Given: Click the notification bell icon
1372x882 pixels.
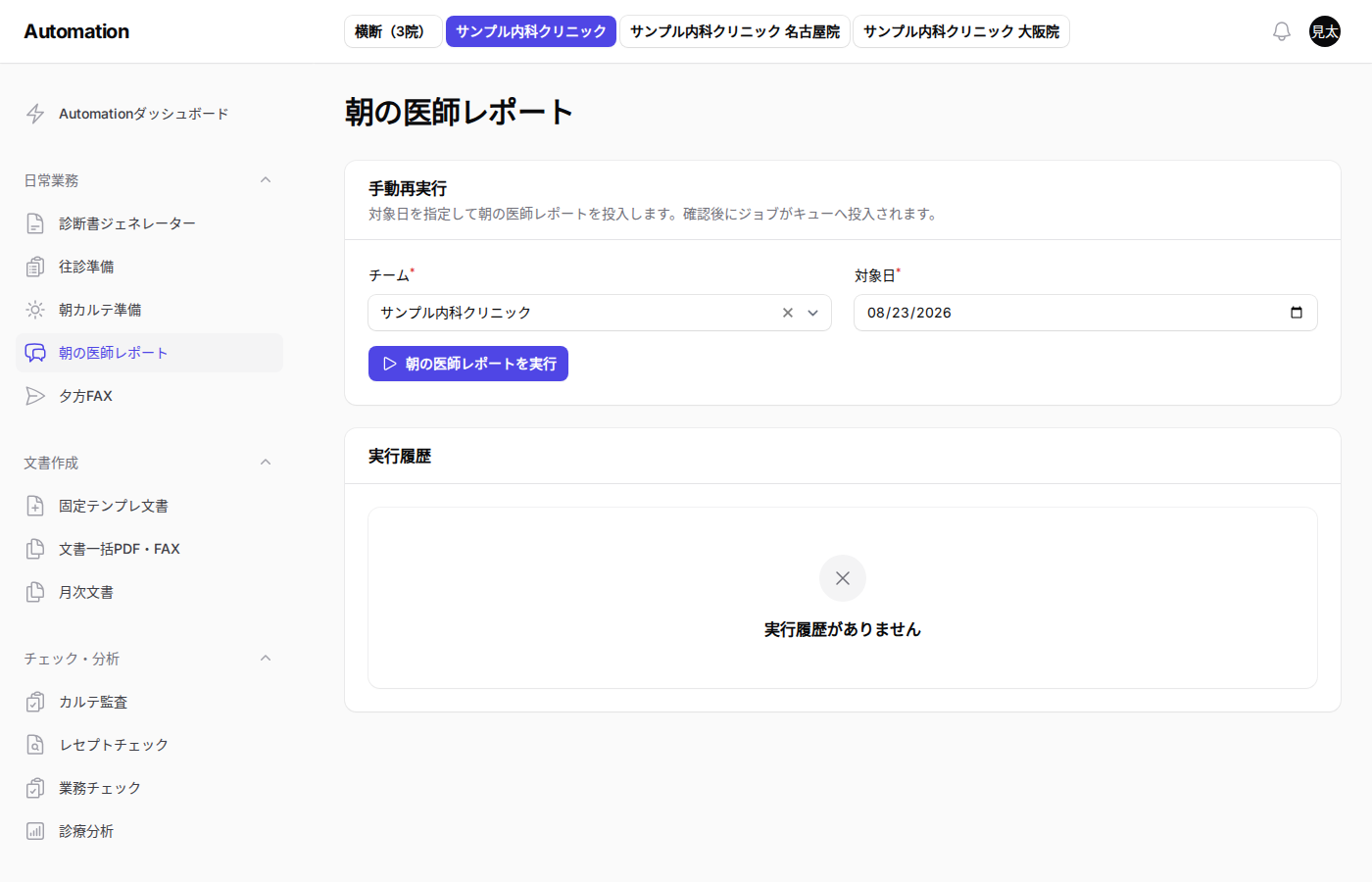Looking at the screenshot, I should tap(1281, 31).
